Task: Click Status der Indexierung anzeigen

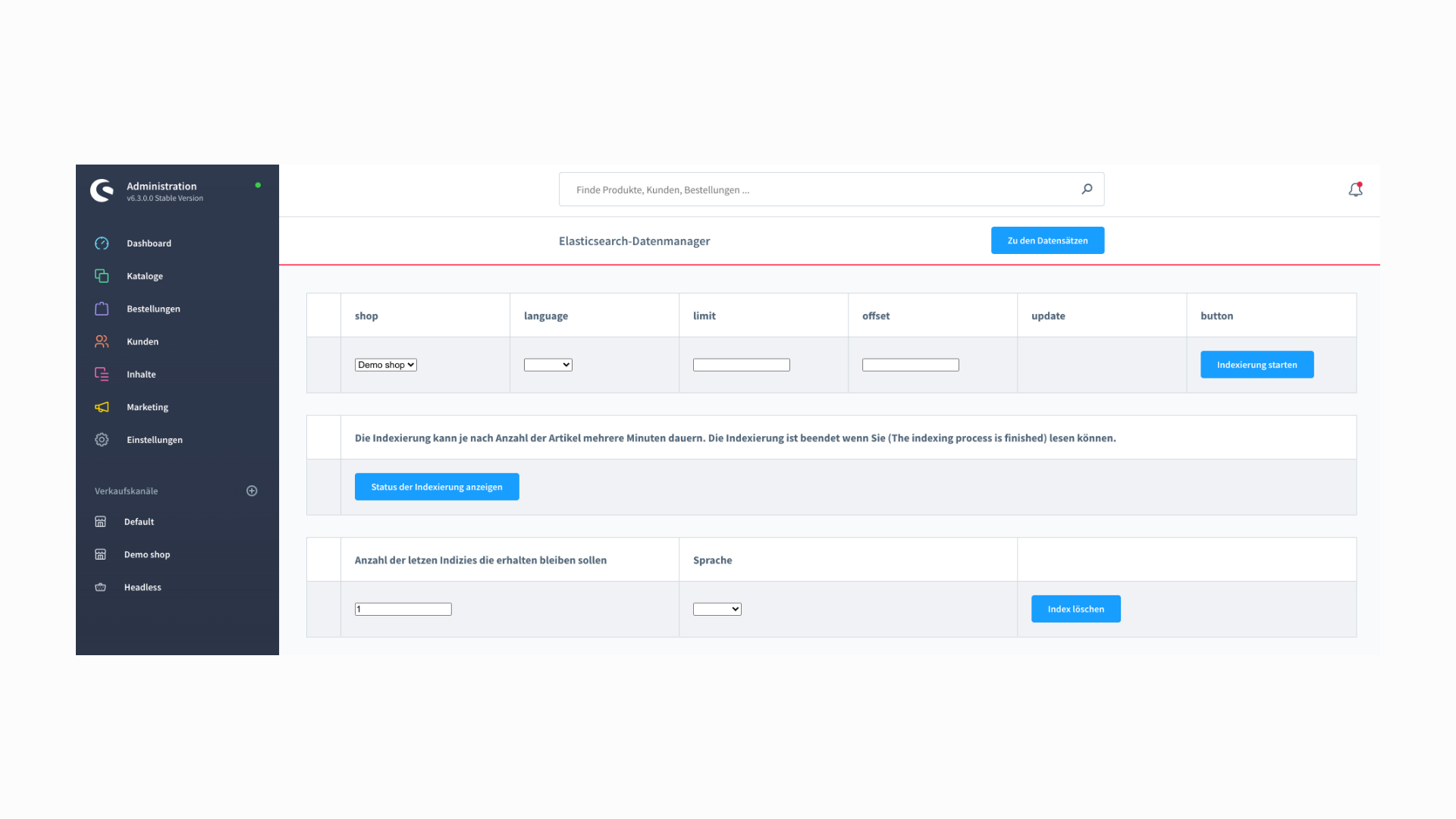Action: 437,487
